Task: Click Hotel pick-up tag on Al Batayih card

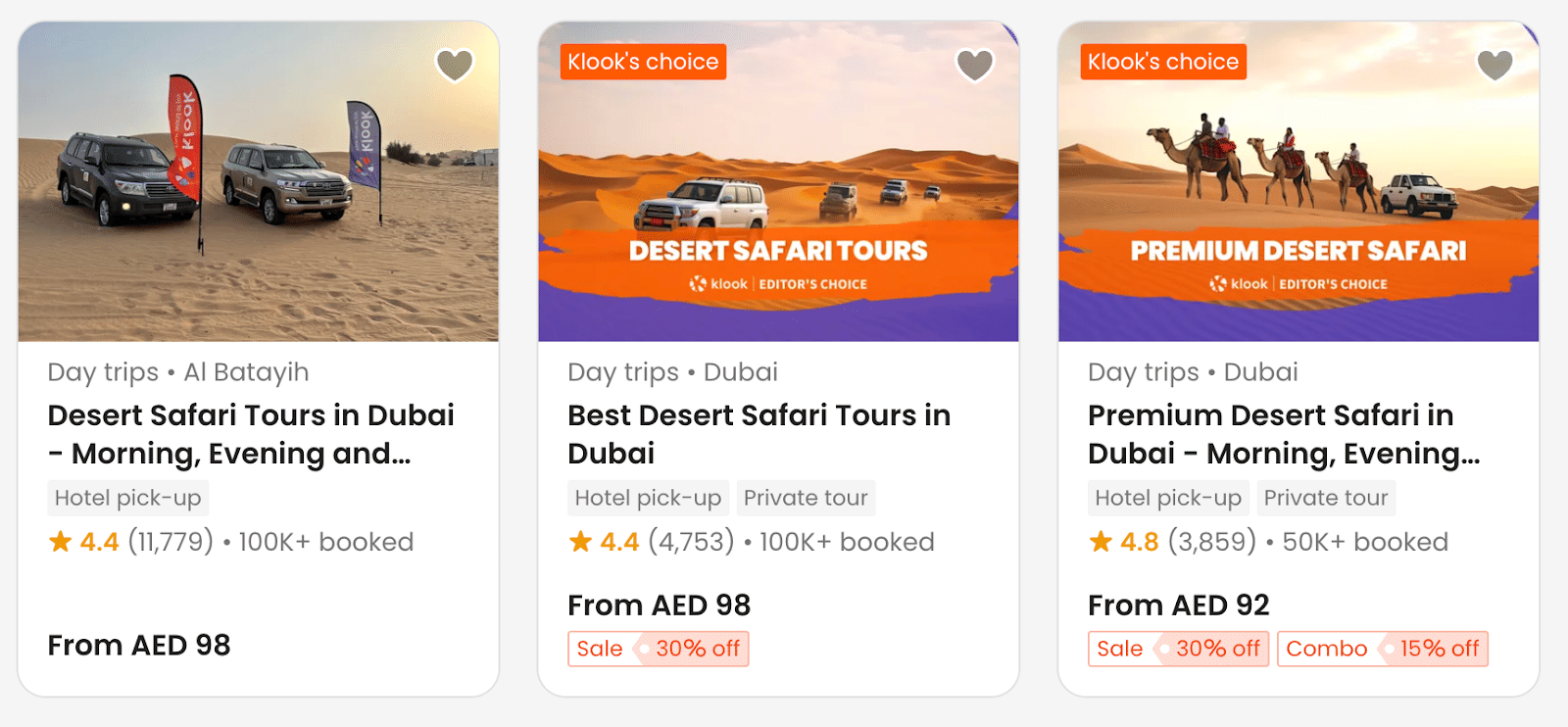Action: (128, 498)
